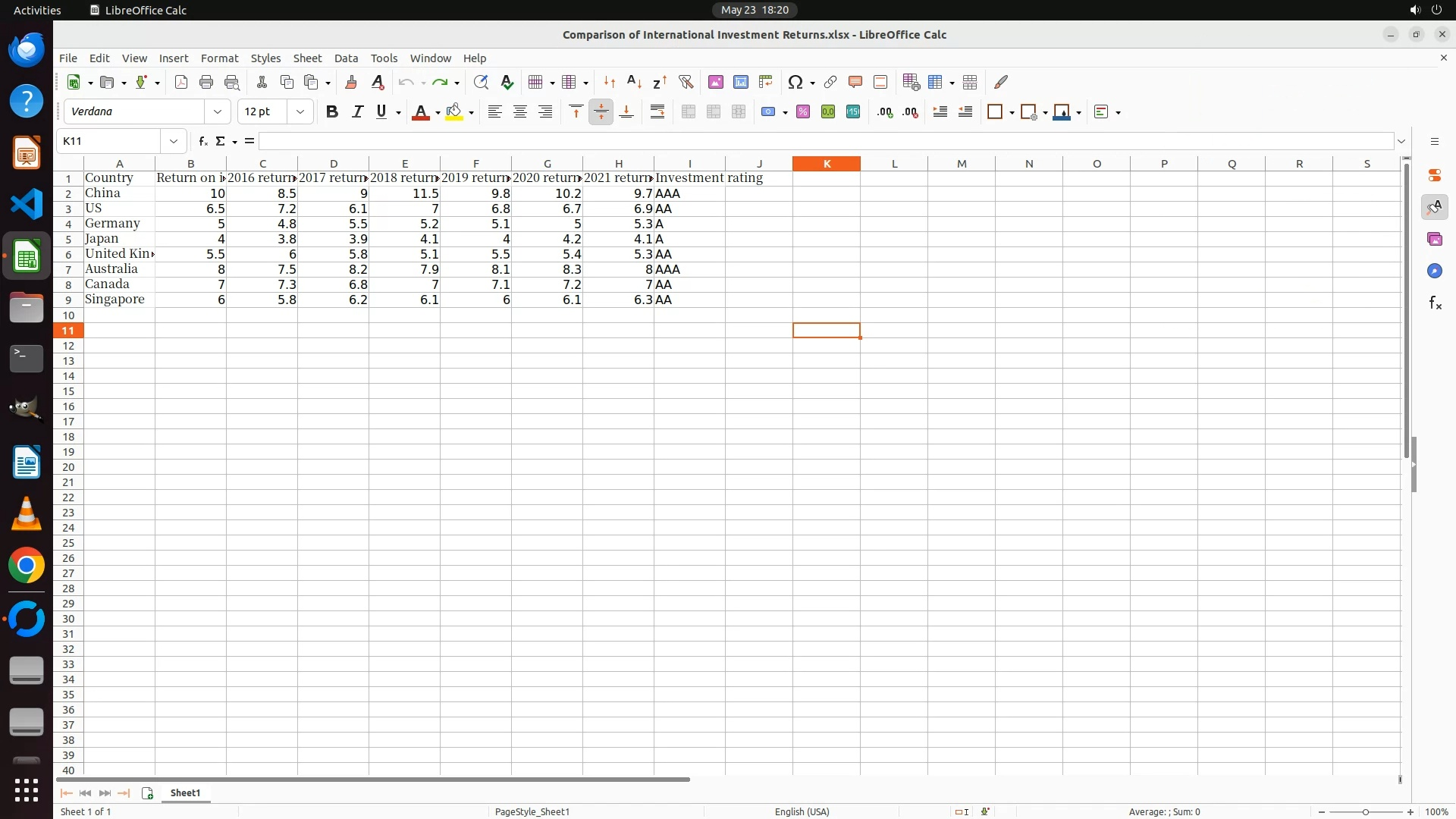Open the Data menu
Viewport: 1456px width, 819px height.
(x=346, y=58)
